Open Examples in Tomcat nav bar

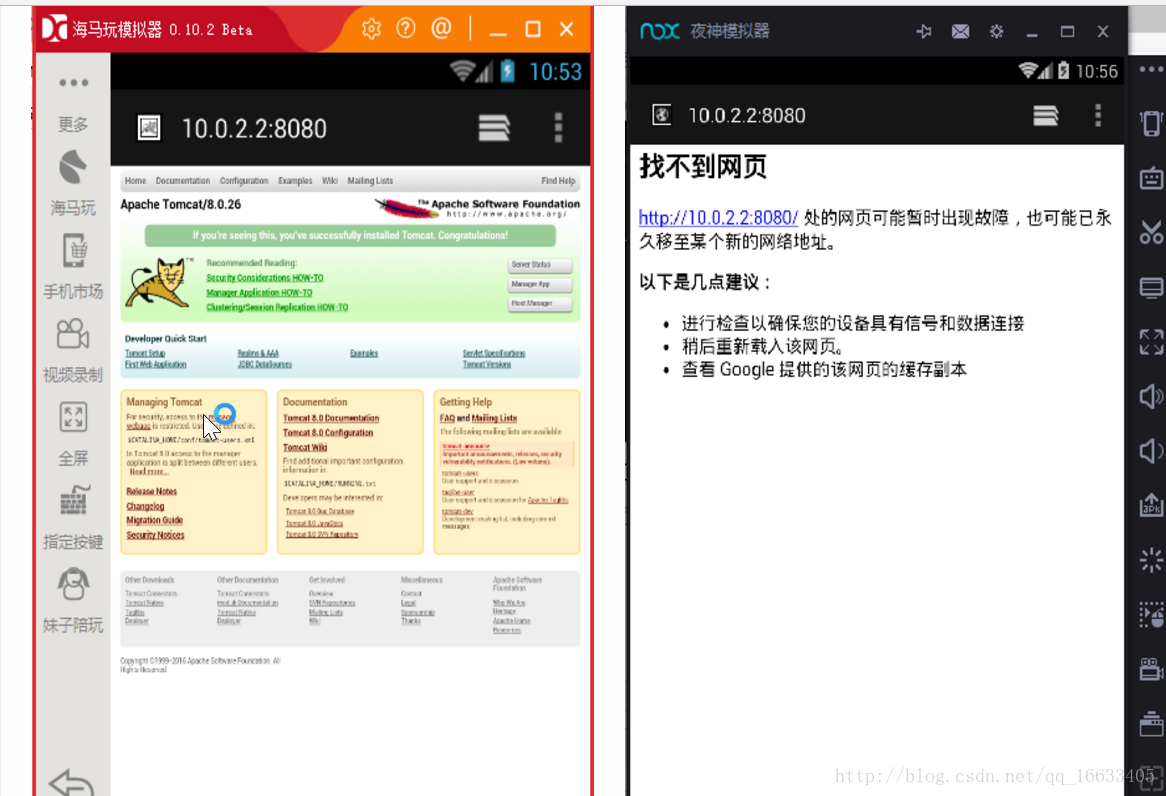(x=295, y=181)
